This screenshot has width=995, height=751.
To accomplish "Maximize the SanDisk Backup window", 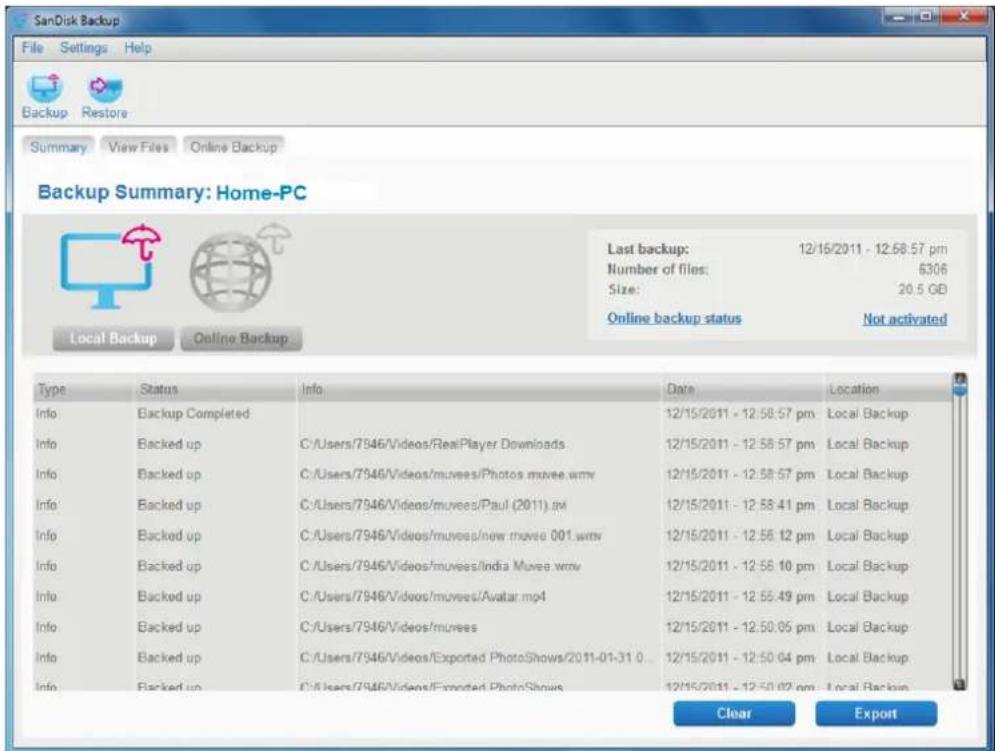I will coord(926,17).
